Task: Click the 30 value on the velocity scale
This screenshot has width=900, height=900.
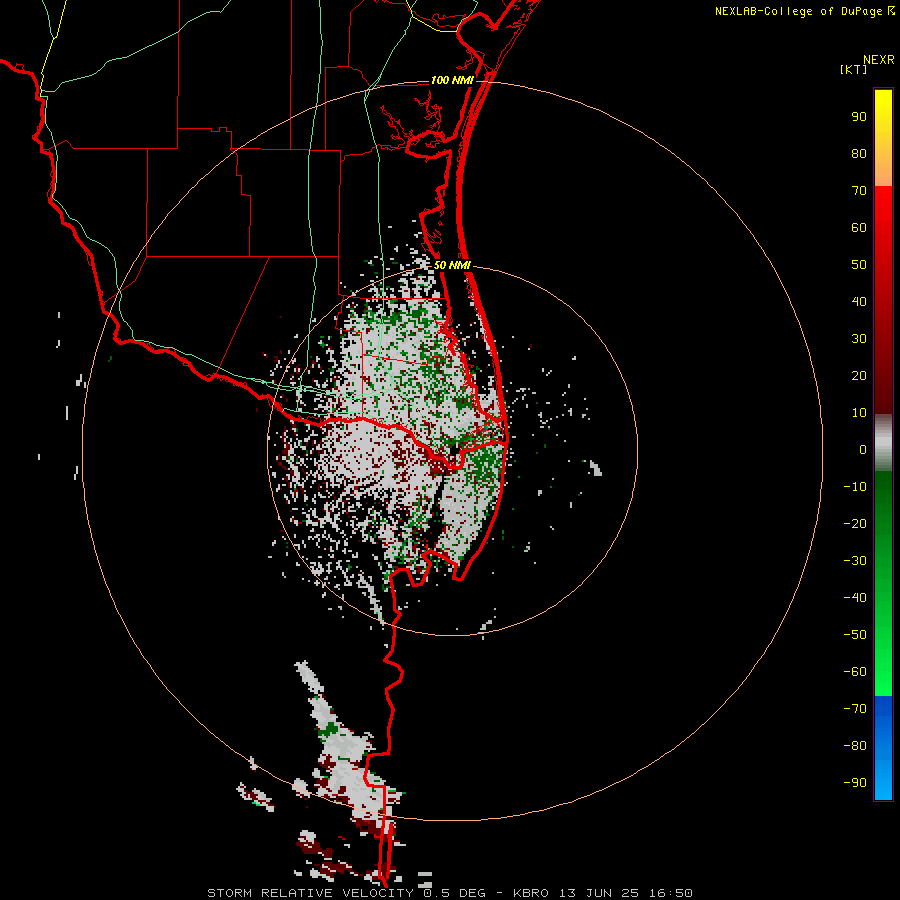Action: coord(859,339)
